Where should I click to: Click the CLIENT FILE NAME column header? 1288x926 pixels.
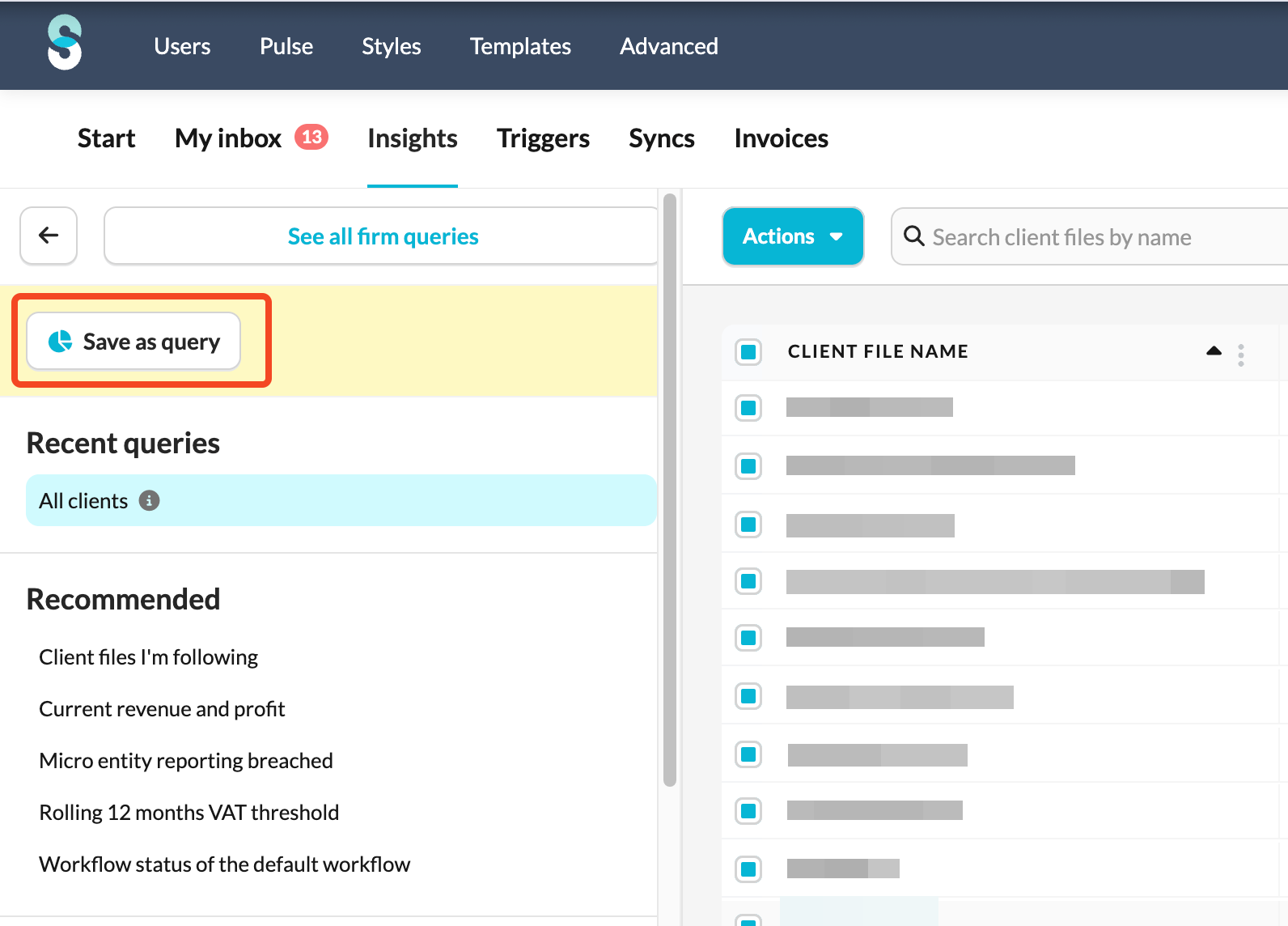(x=878, y=351)
